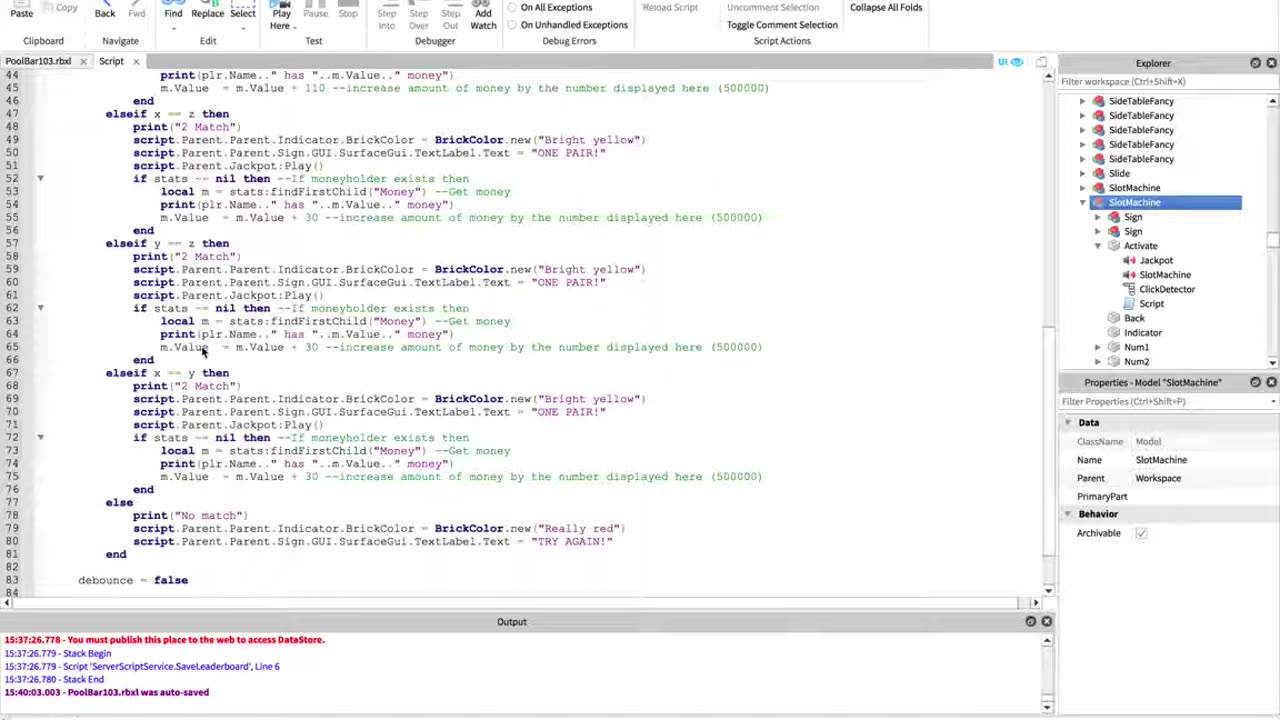Expand the Slide tree node arrow
1280x720 pixels.
click(1082, 174)
